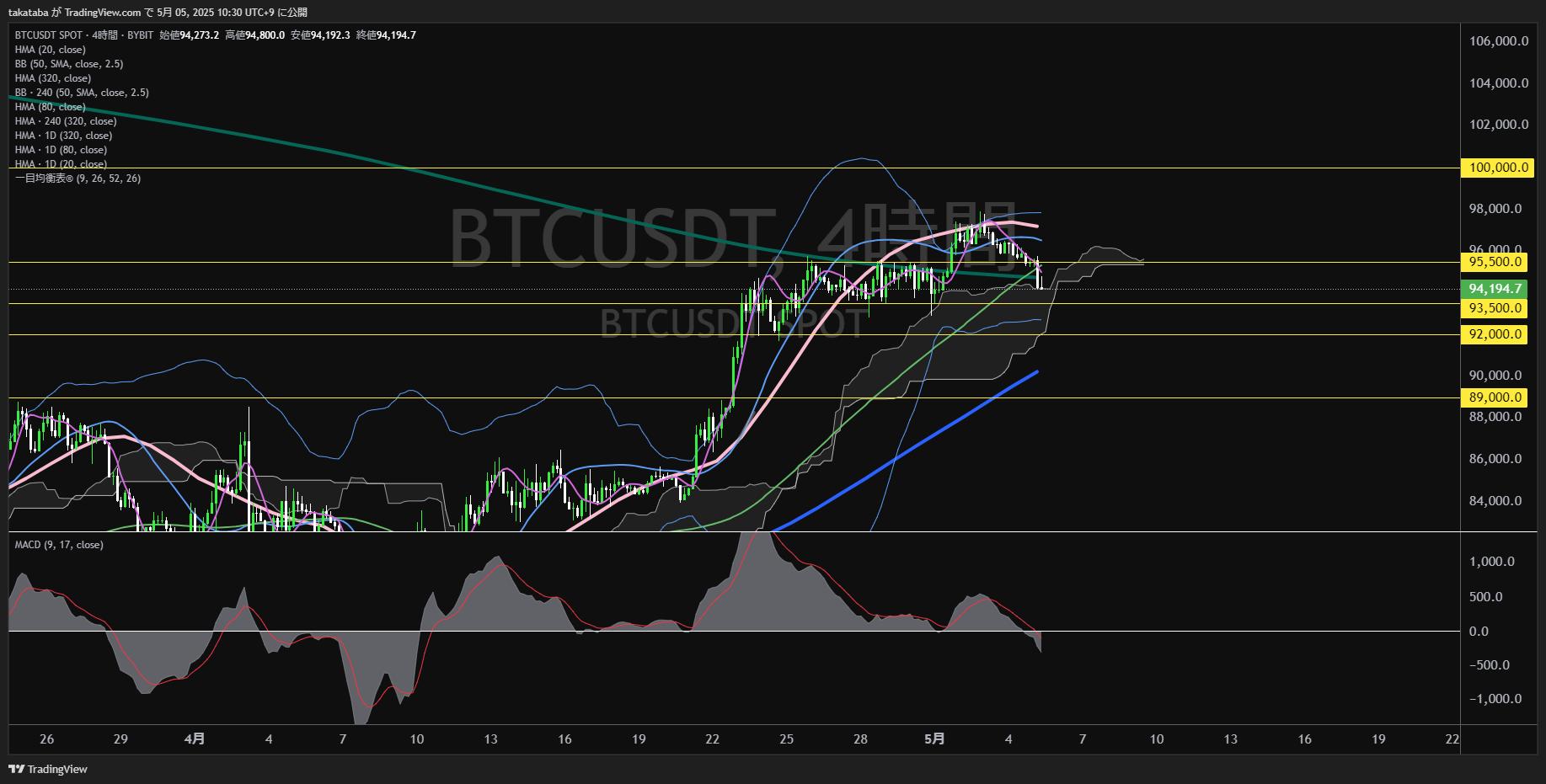Click date 28 on the time axis
This screenshot has width=1546, height=784.
[x=860, y=739]
